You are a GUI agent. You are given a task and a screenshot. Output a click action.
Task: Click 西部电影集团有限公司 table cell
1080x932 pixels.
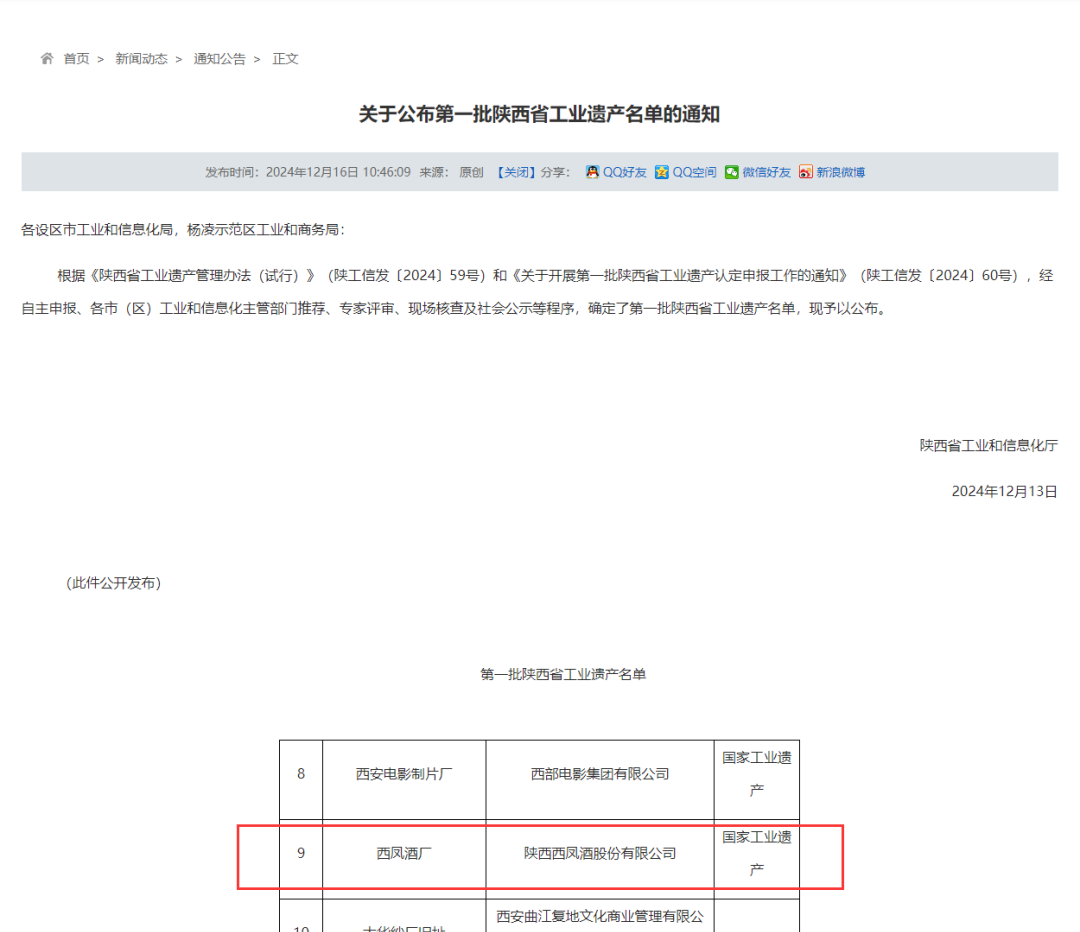pyautogui.click(x=600, y=773)
